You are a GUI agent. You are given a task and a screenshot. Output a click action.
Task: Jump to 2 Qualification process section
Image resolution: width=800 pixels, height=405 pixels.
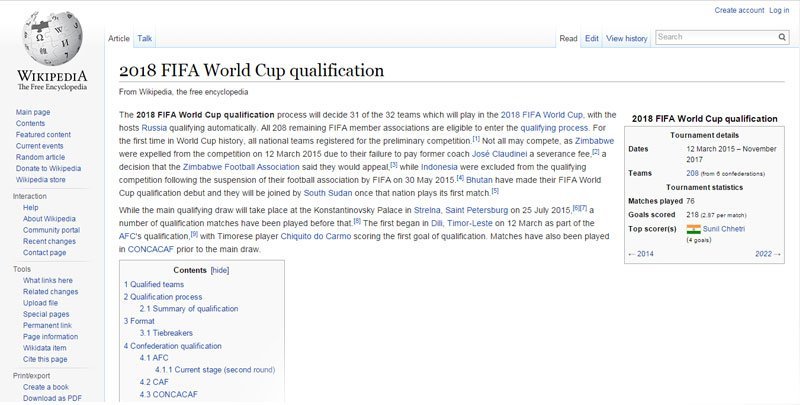point(163,297)
